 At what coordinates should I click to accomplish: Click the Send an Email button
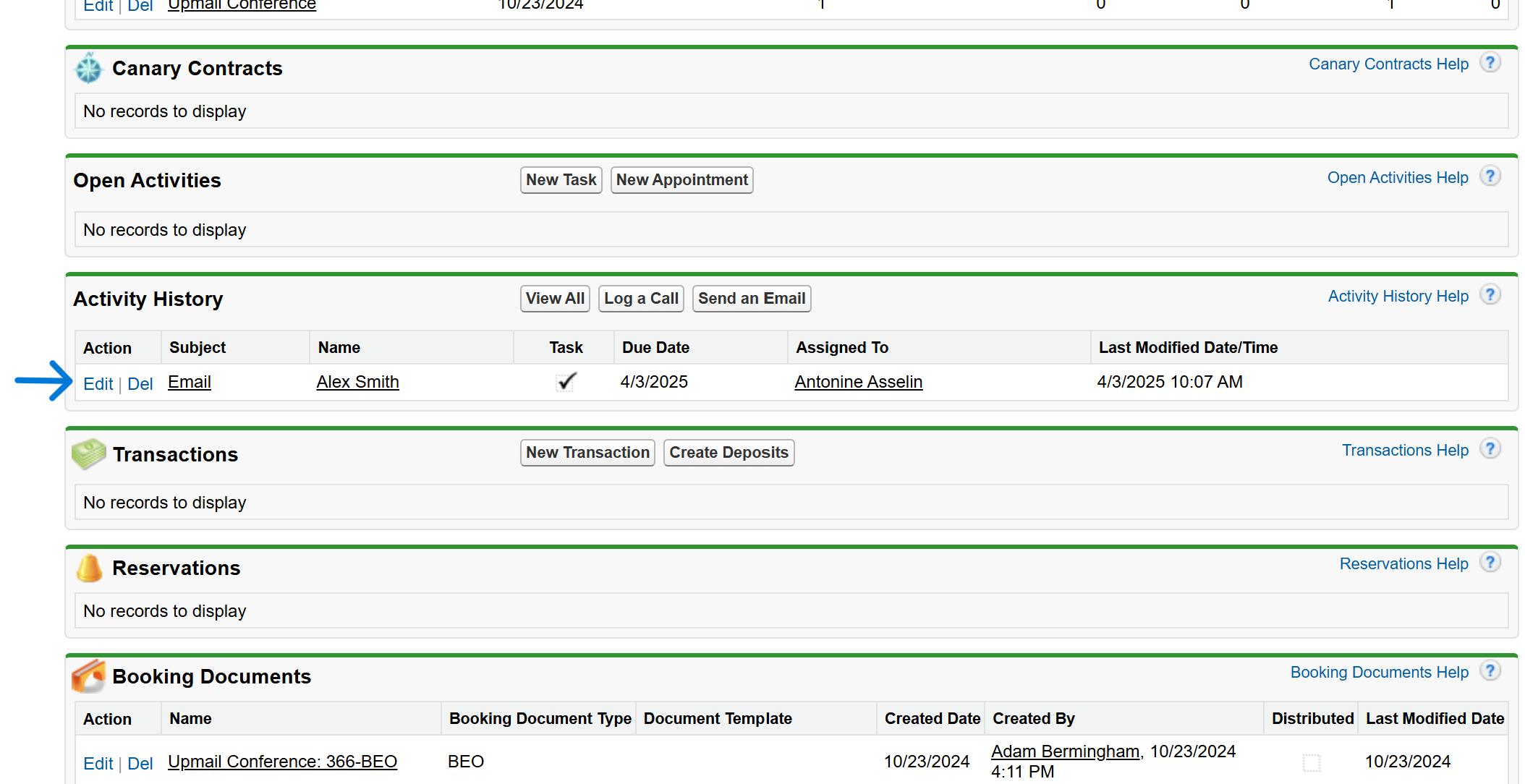pyautogui.click(x=751, y=299)
